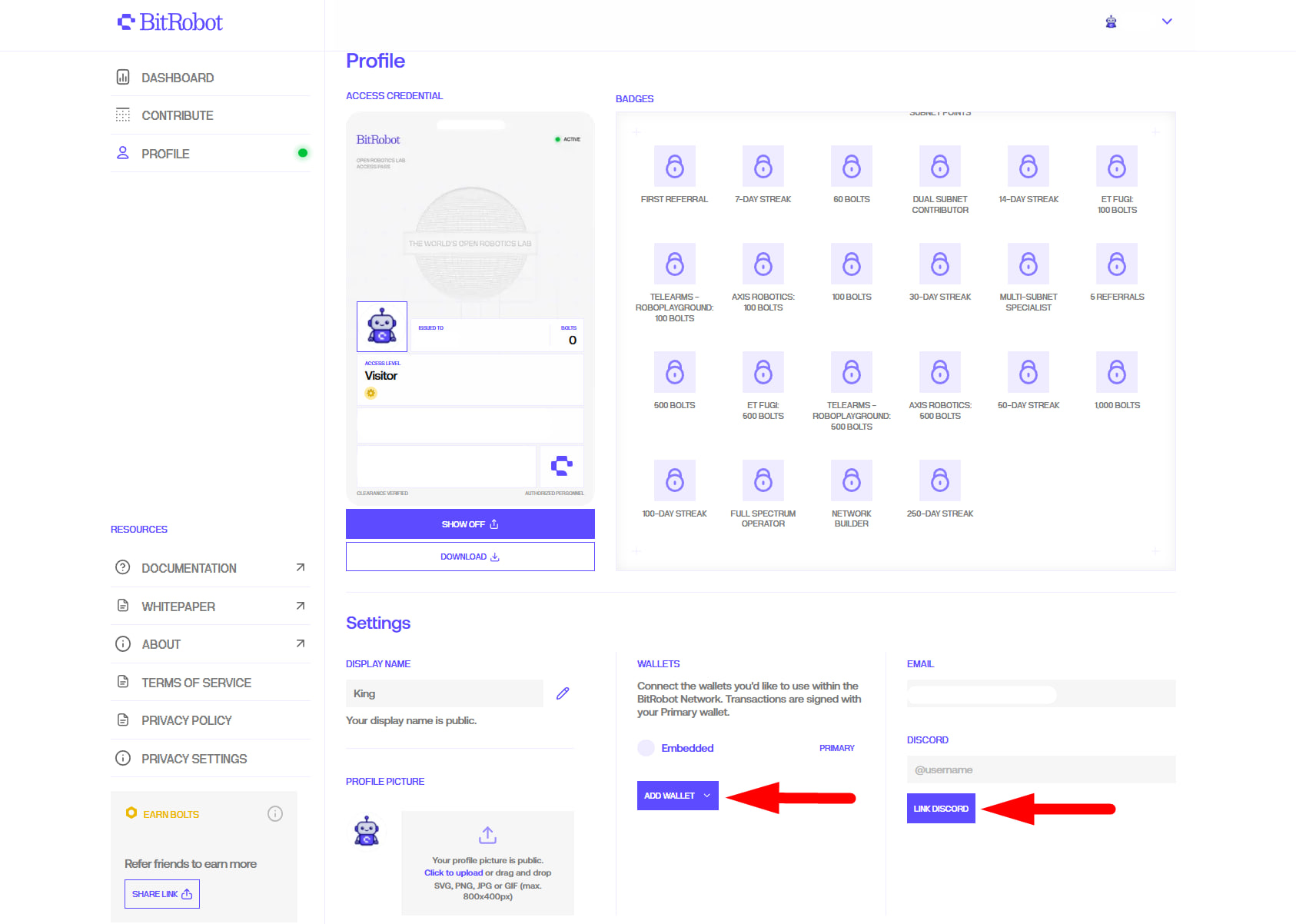
Task: Click the 'Visitor' access level text
Action: [381, 376]
